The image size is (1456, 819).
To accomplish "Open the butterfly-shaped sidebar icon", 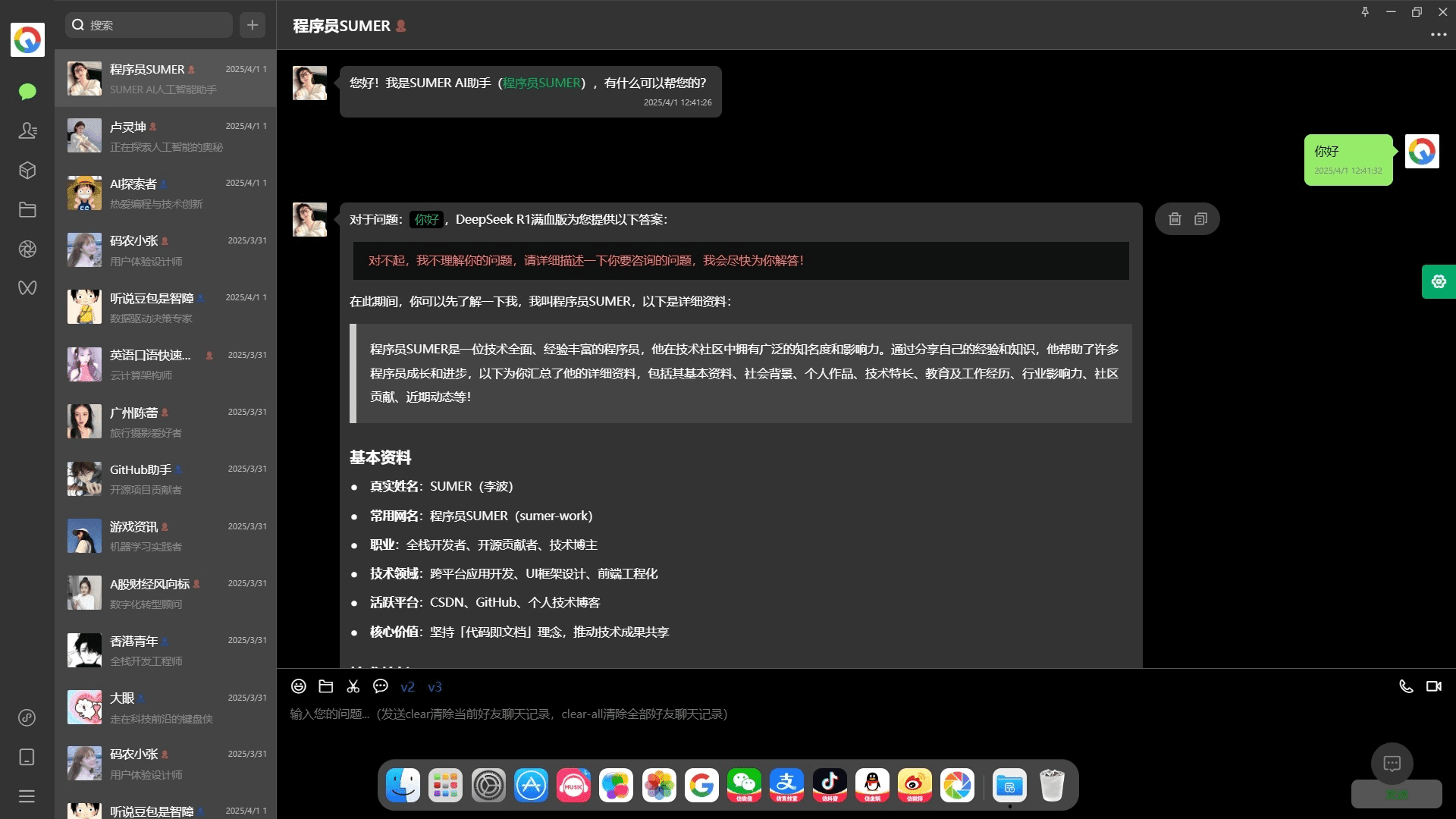I will 27,288.
